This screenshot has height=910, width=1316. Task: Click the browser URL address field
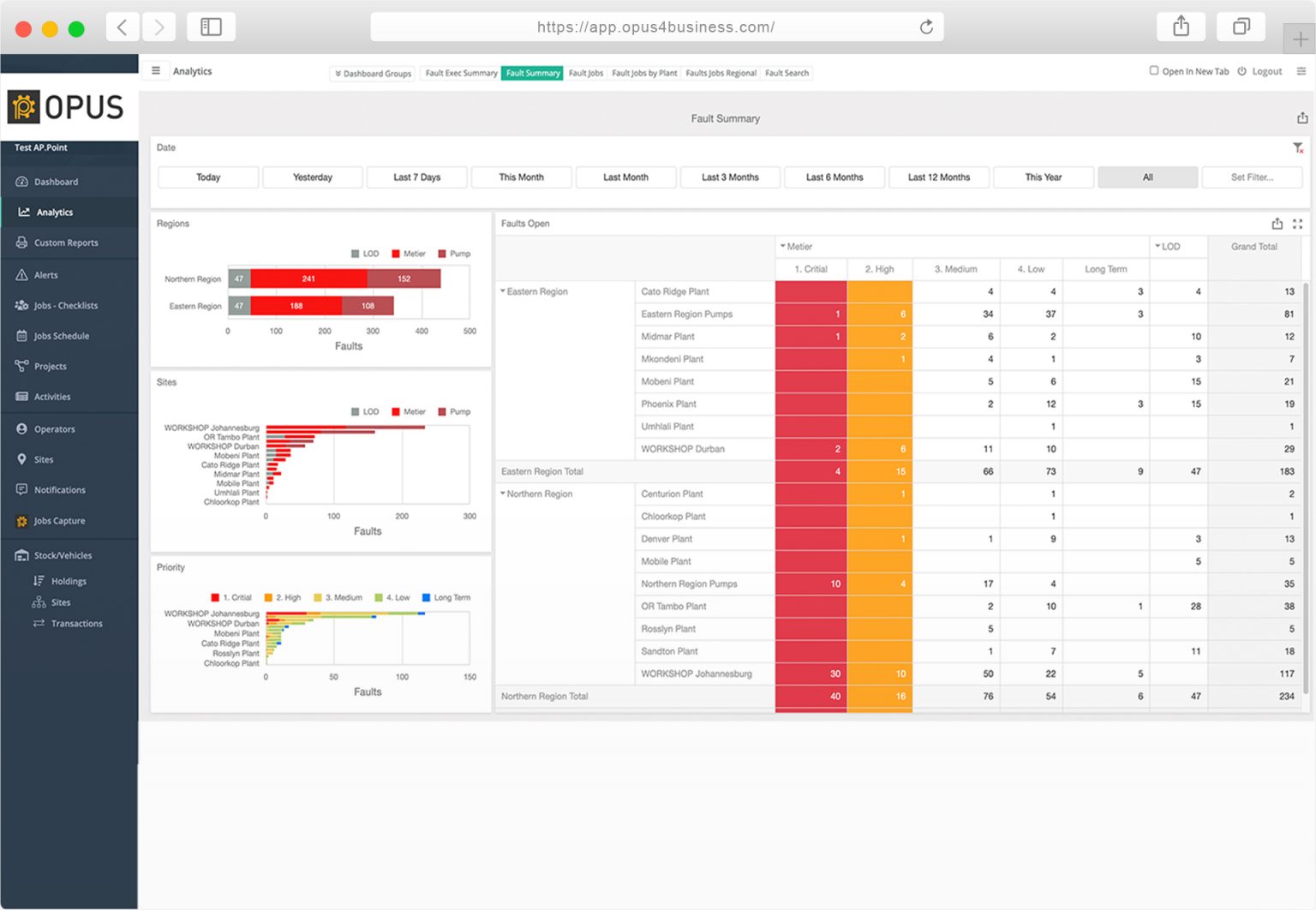pyautogui.click(x=655, y=27)
